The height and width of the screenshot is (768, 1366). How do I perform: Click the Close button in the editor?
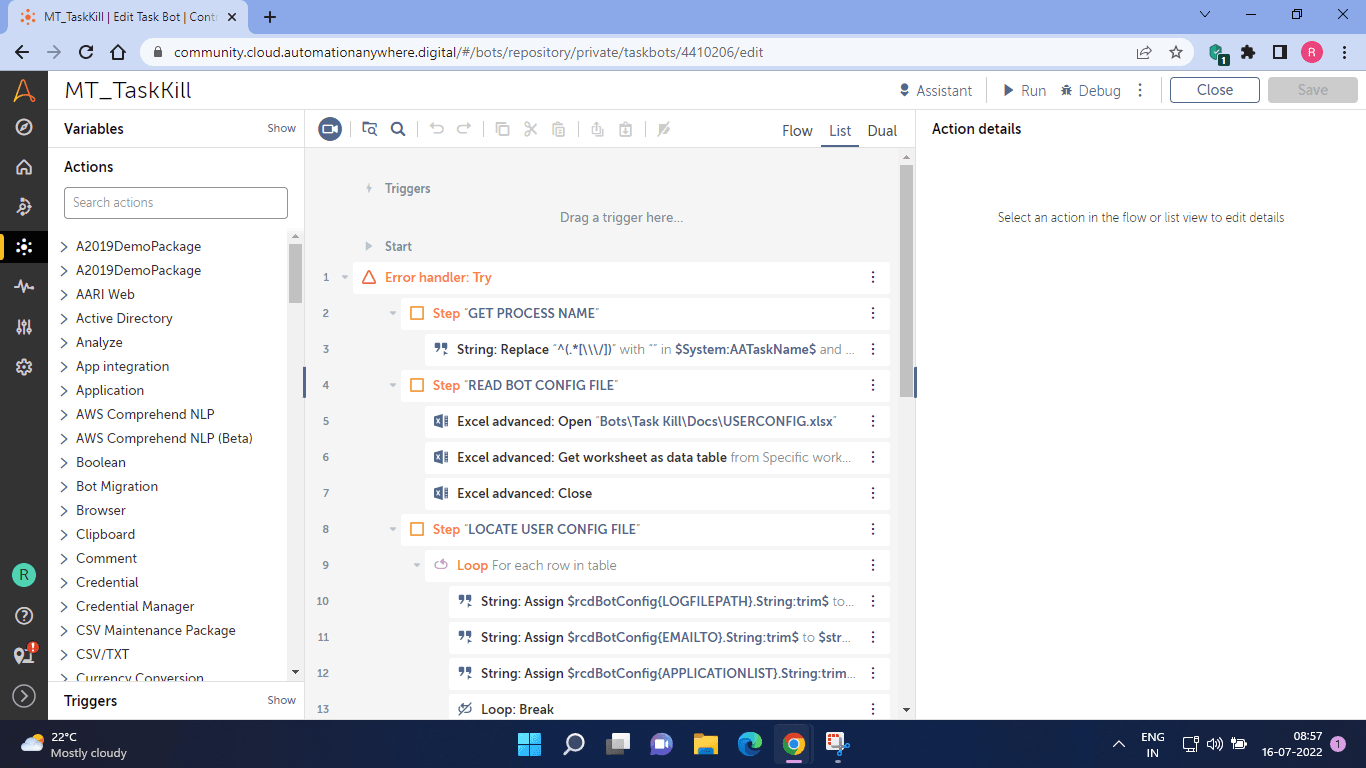[x=1215, y=90]
